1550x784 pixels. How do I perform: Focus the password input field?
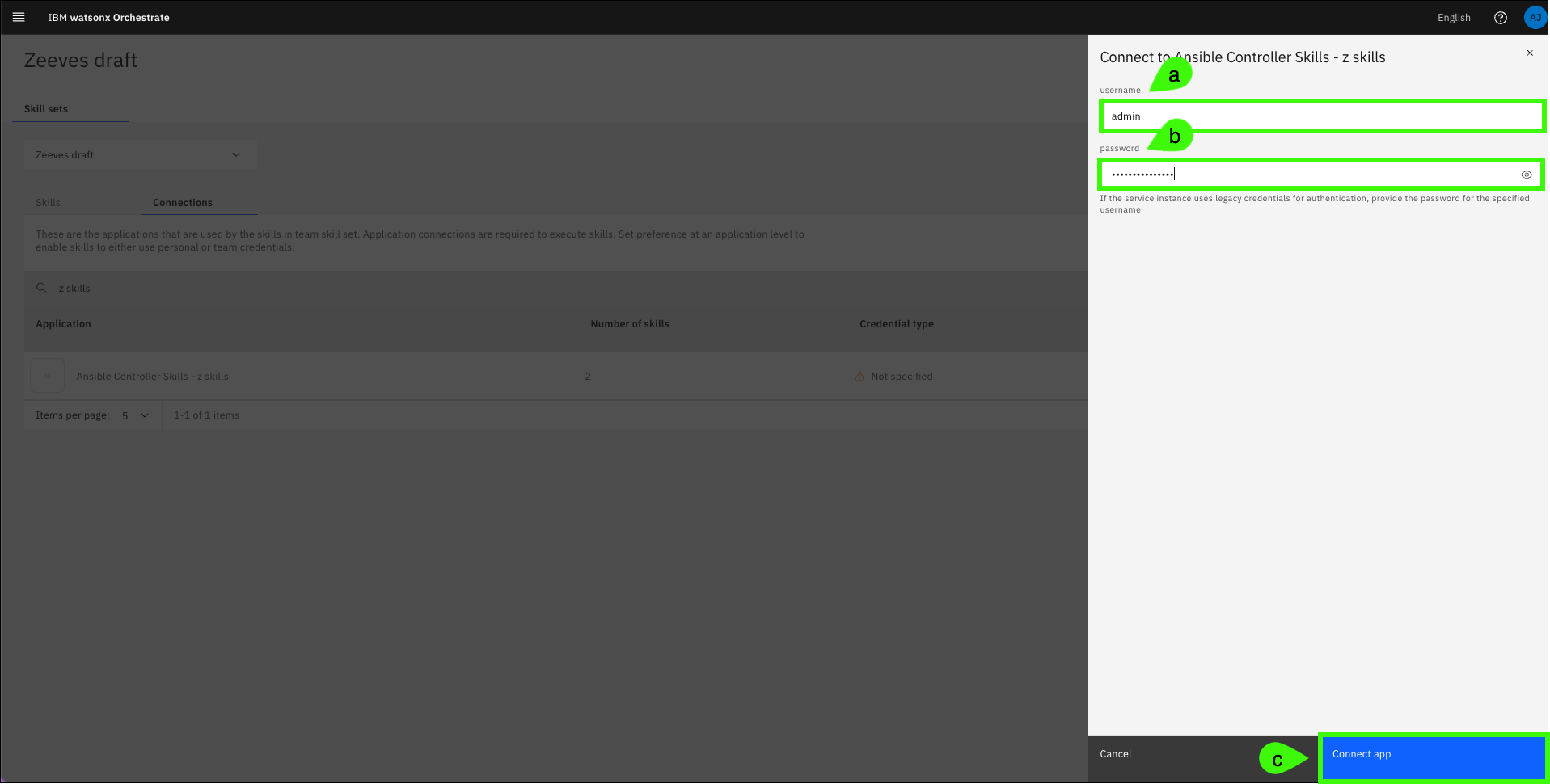[x=1310, y=175]
